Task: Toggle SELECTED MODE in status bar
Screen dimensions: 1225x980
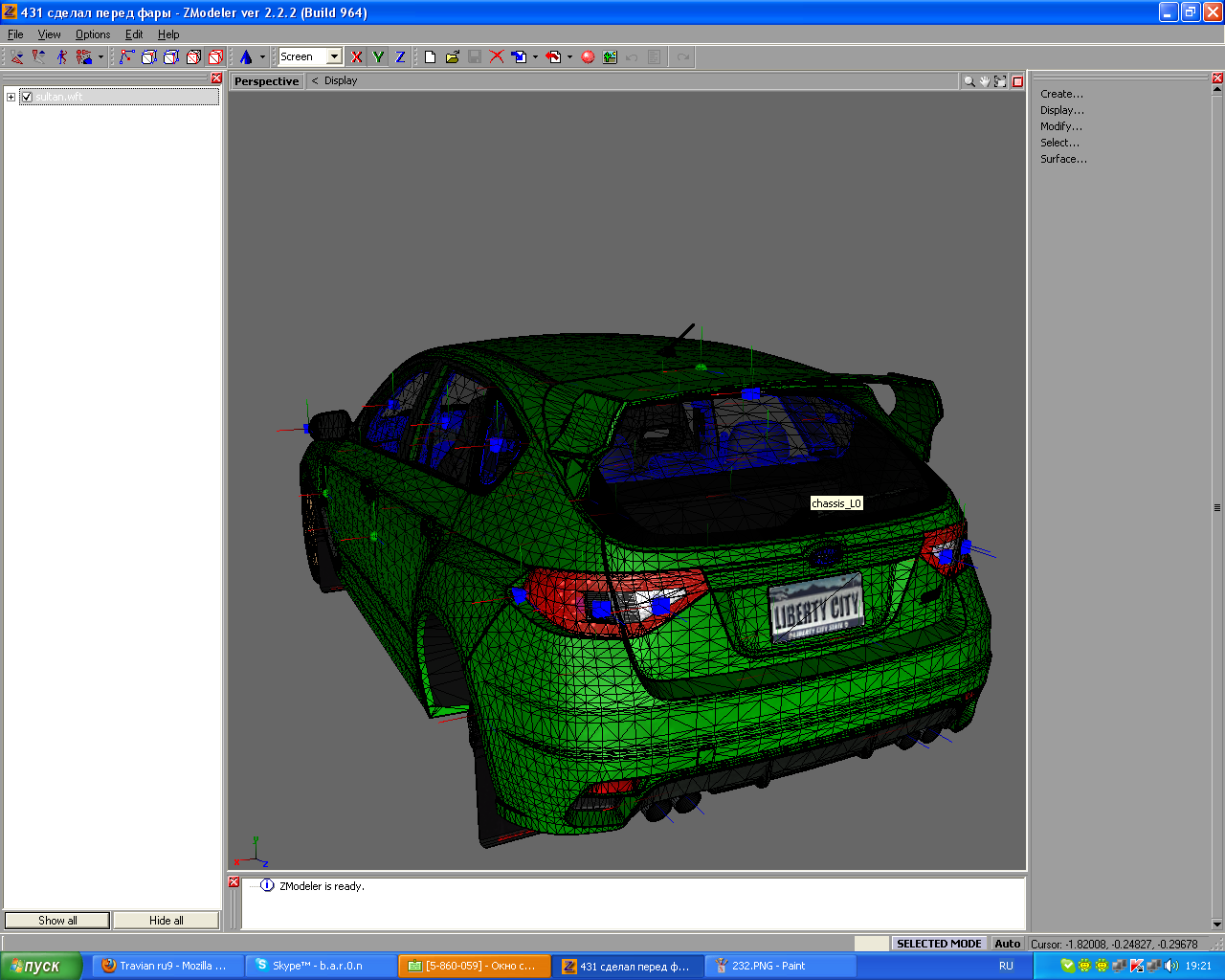Action: coord(938,944)
